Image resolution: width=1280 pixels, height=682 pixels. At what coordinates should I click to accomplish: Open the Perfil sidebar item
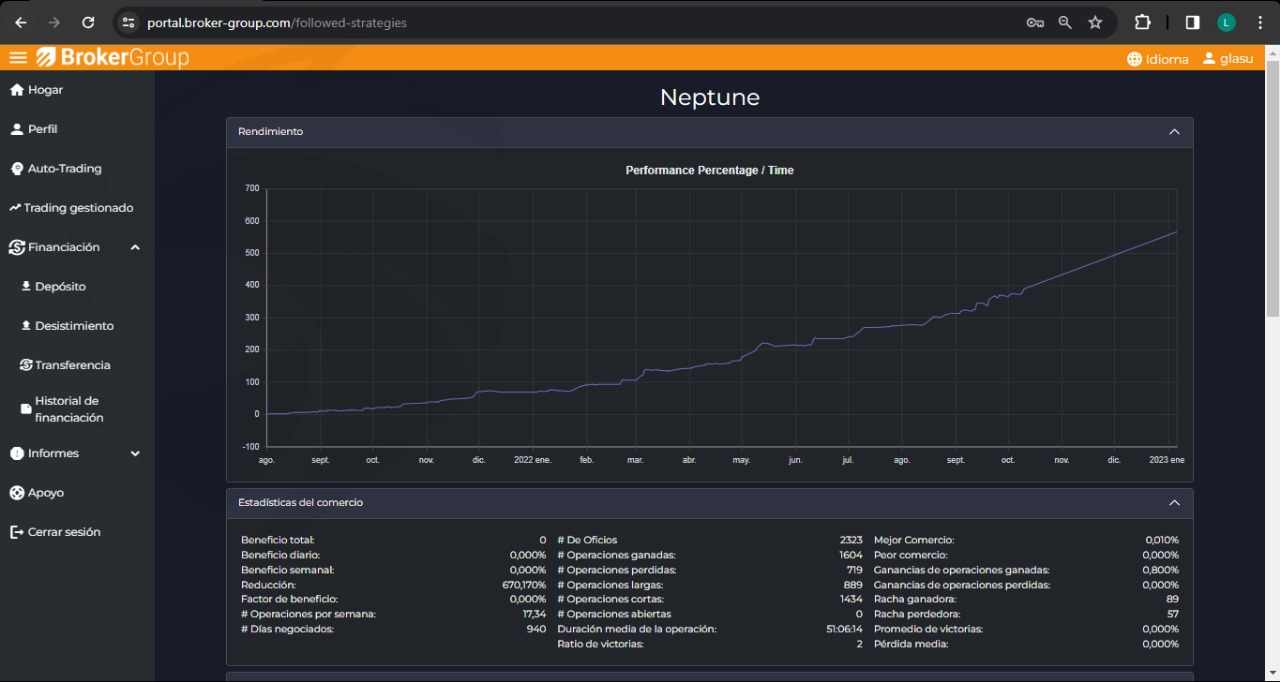point(42,129)
